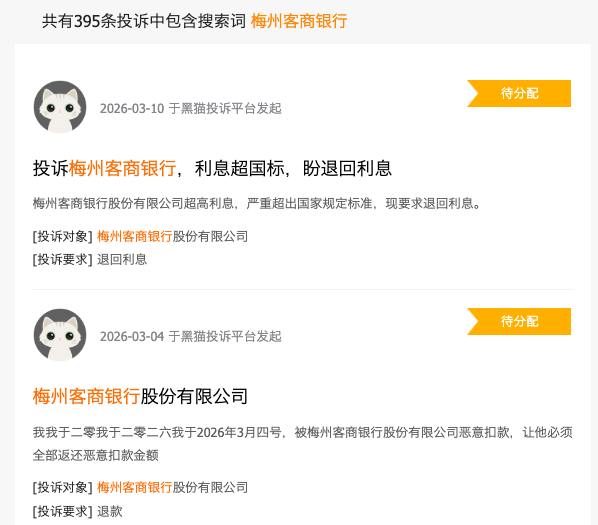Image resolution: width=598 pixels, height=525 pixels.
Task: Click 于黑猫投诉平台发起 text on the first complaint
Action: tap(225, 109)
